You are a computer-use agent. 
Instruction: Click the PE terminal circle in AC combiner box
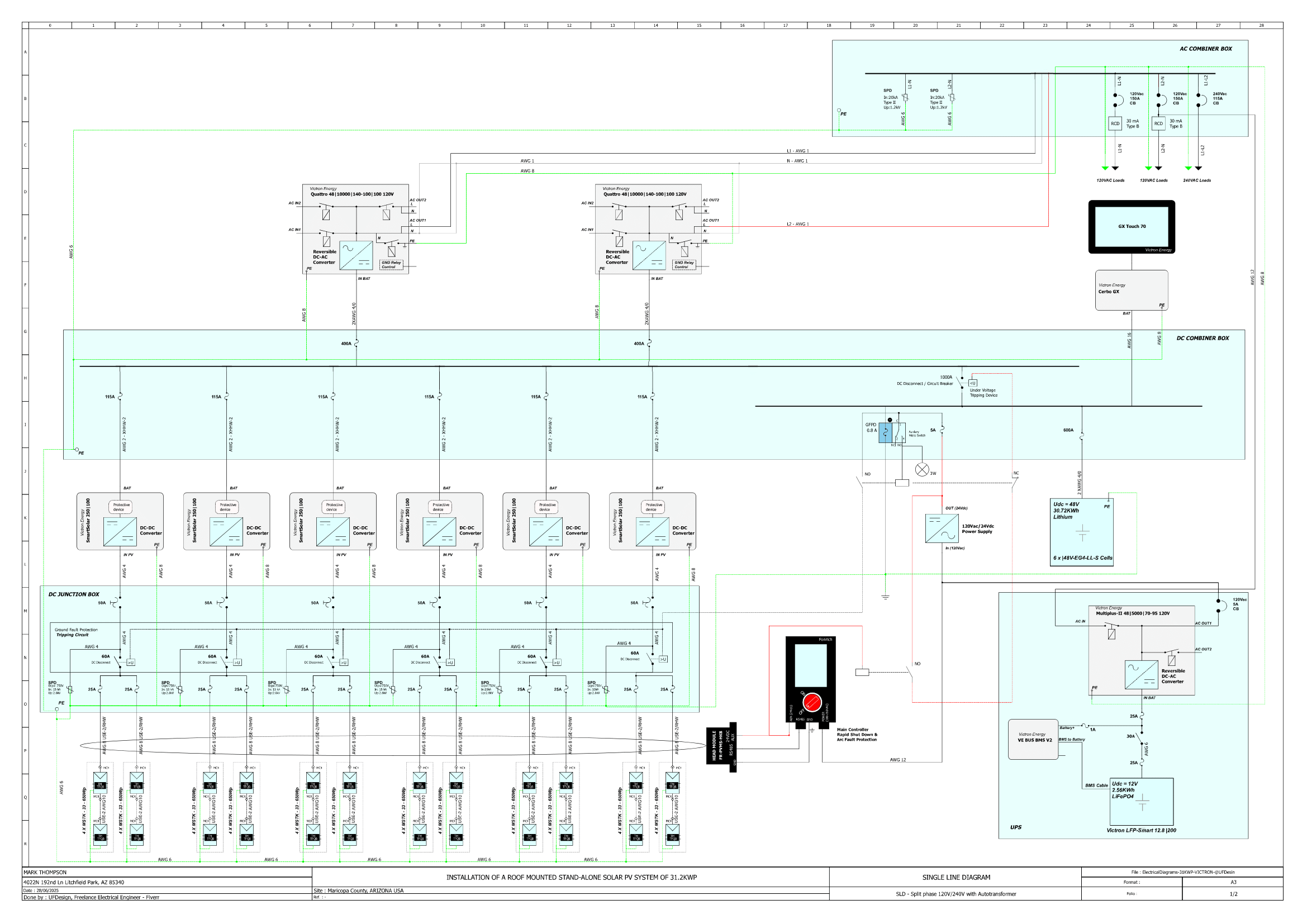click(x=839, y=111)
